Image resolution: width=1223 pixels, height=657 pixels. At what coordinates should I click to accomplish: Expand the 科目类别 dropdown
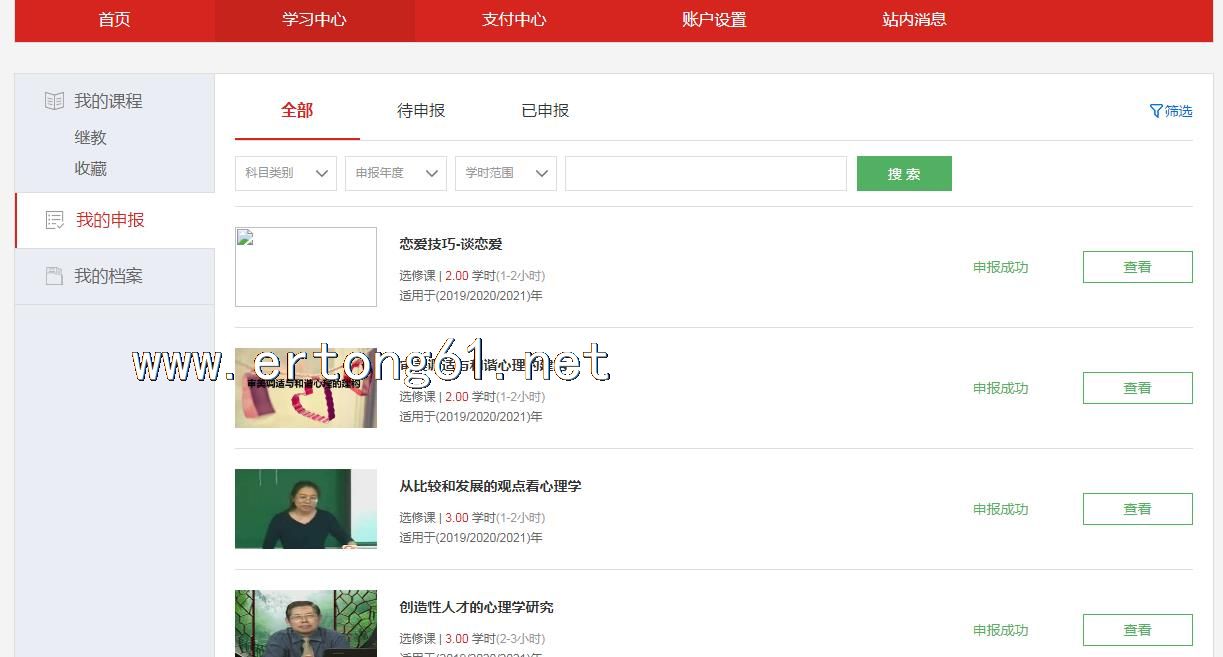(286, 173)
